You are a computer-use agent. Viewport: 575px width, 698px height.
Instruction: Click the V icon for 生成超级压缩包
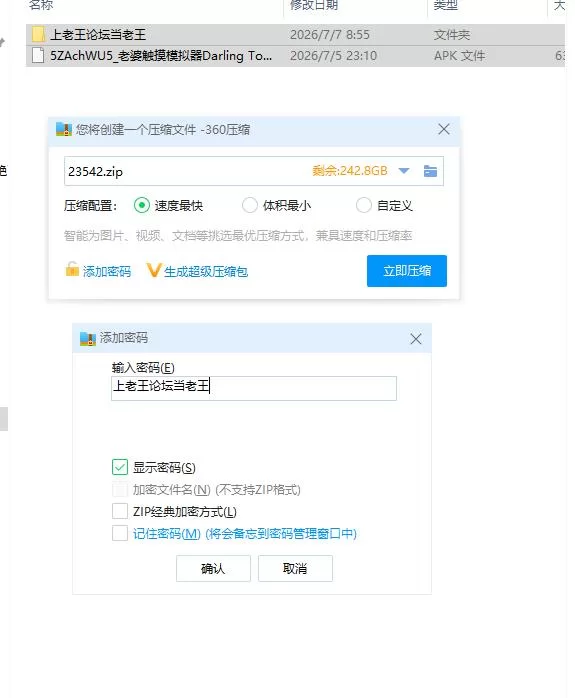154,270
